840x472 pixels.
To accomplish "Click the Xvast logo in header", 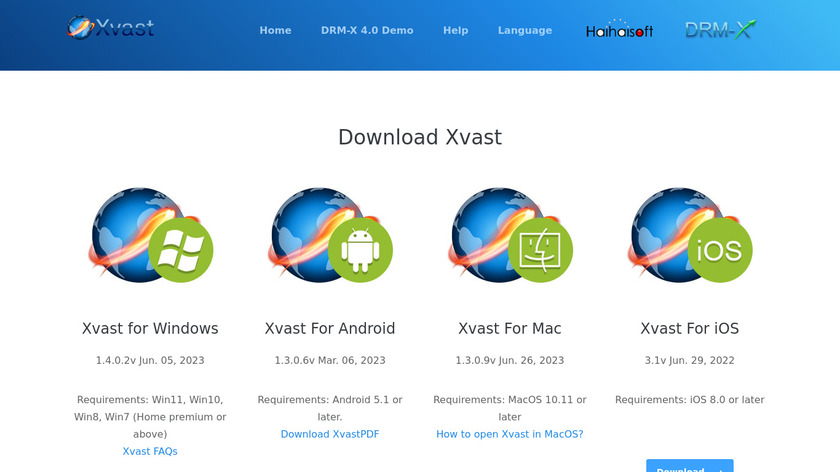I will click(x=111, y=27).
